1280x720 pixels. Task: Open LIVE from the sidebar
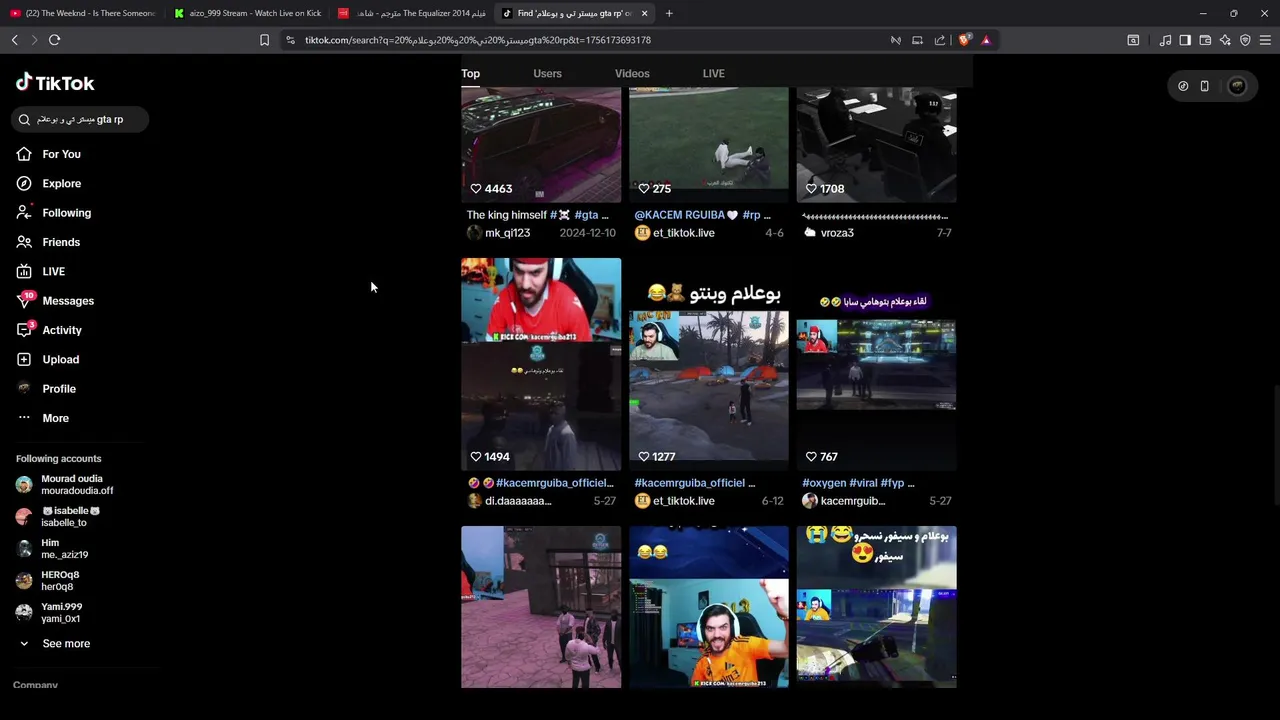[x=53, y=271]
